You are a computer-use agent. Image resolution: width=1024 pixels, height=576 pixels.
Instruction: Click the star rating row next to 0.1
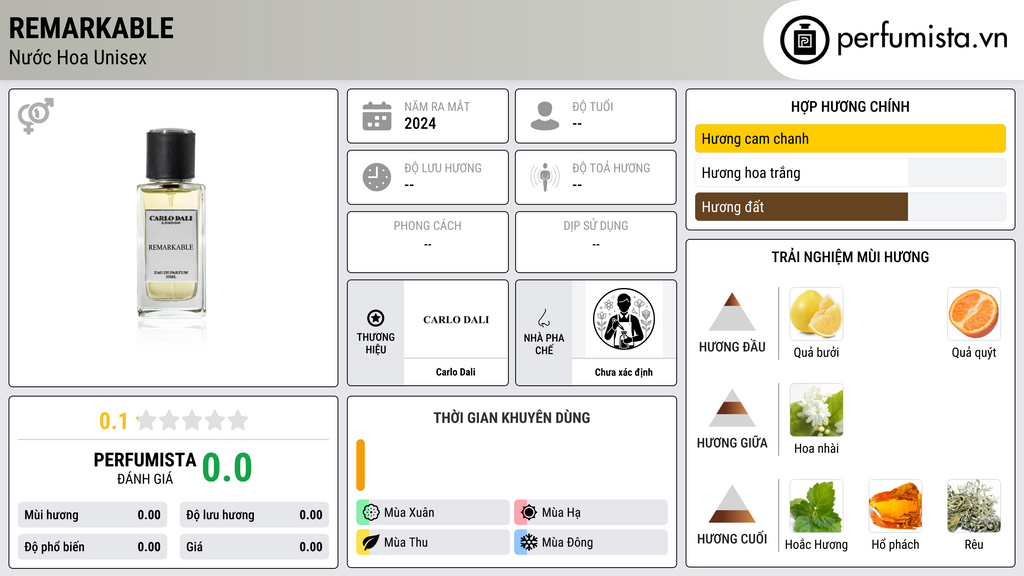(x=192, y=420)
